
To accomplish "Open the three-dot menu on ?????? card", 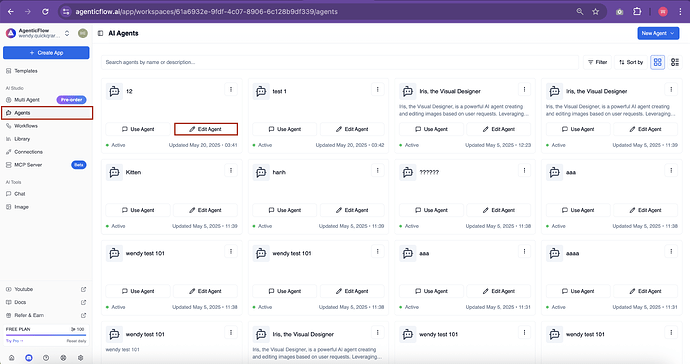I will pos(524,171).
